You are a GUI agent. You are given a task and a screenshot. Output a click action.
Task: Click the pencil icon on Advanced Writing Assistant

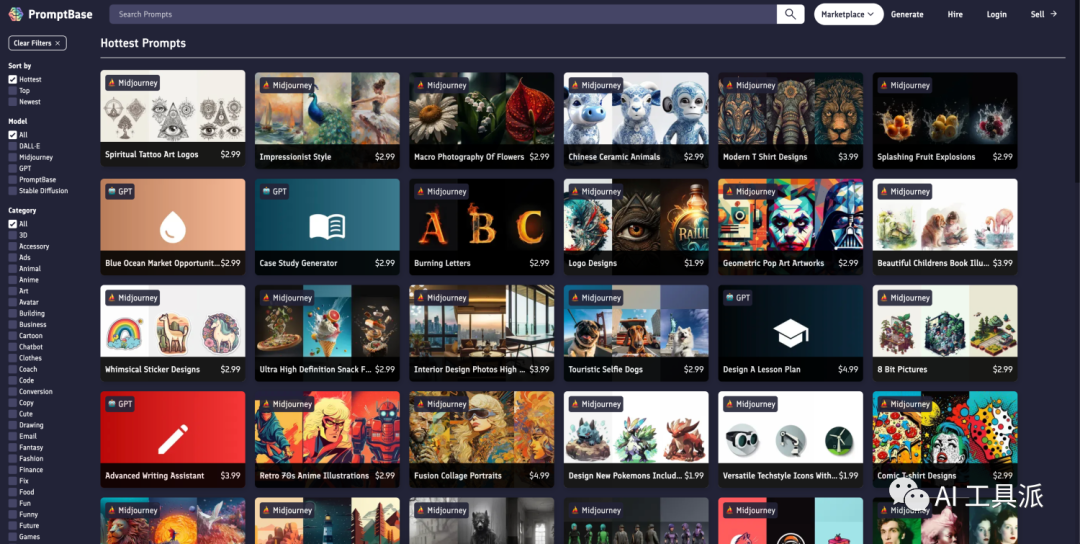[172, 439]
